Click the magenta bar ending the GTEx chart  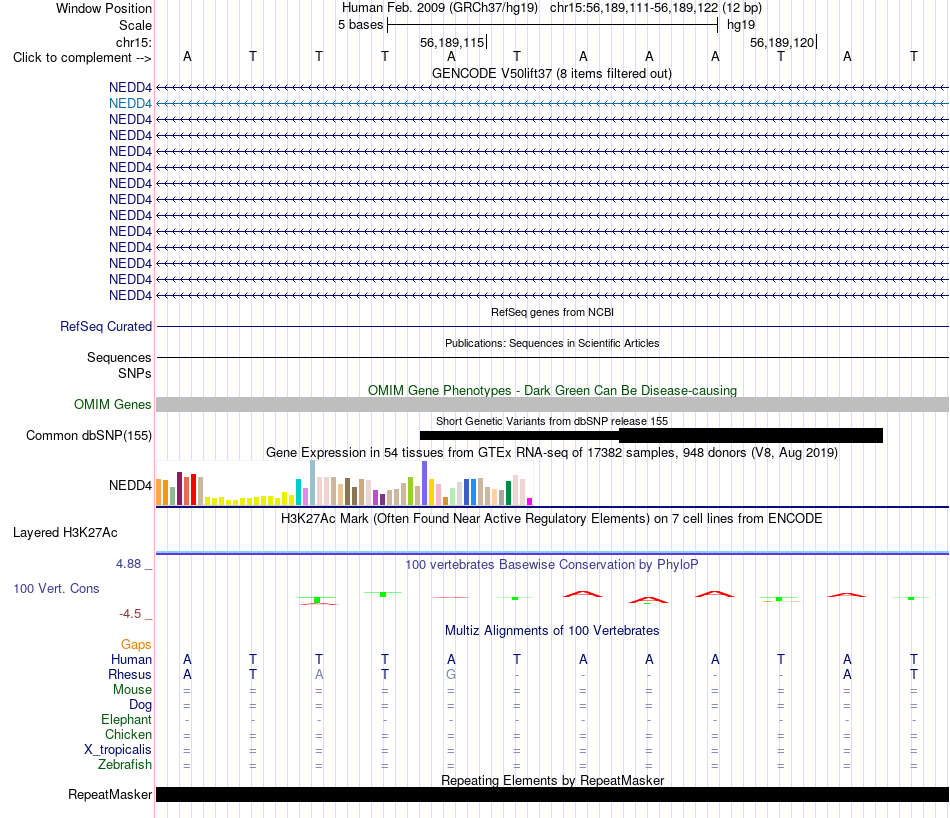tap(530, 502)
